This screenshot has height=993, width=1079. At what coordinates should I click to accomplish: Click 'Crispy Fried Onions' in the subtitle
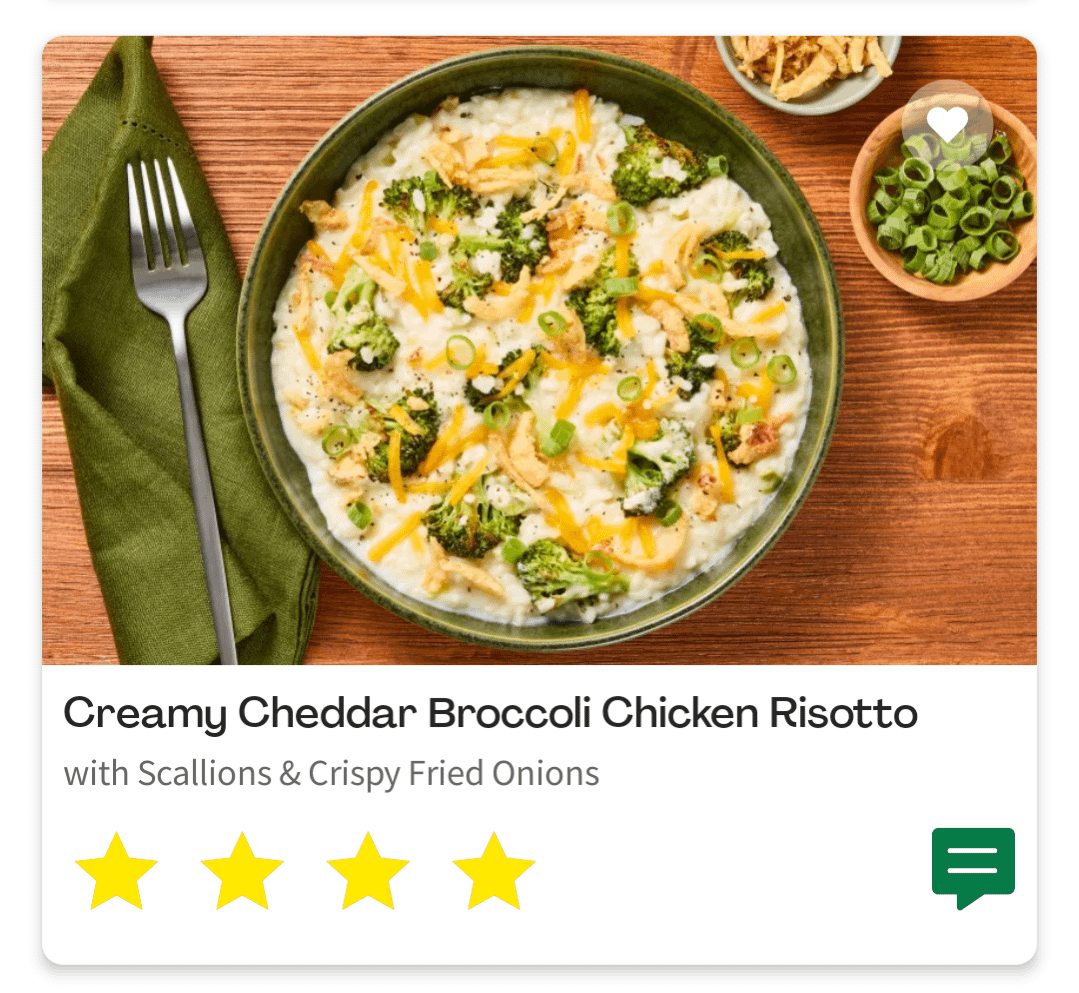point(454,773)
